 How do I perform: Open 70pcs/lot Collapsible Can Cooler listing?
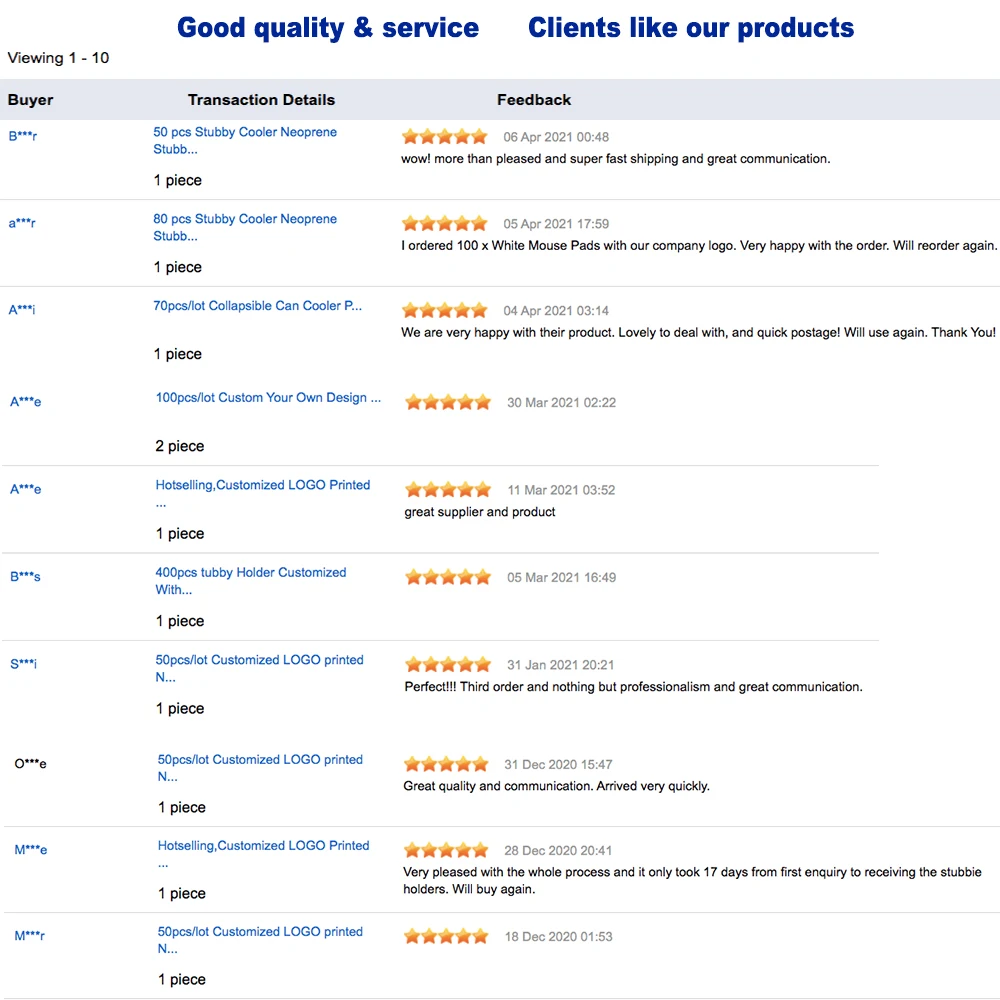click(257, 306)
